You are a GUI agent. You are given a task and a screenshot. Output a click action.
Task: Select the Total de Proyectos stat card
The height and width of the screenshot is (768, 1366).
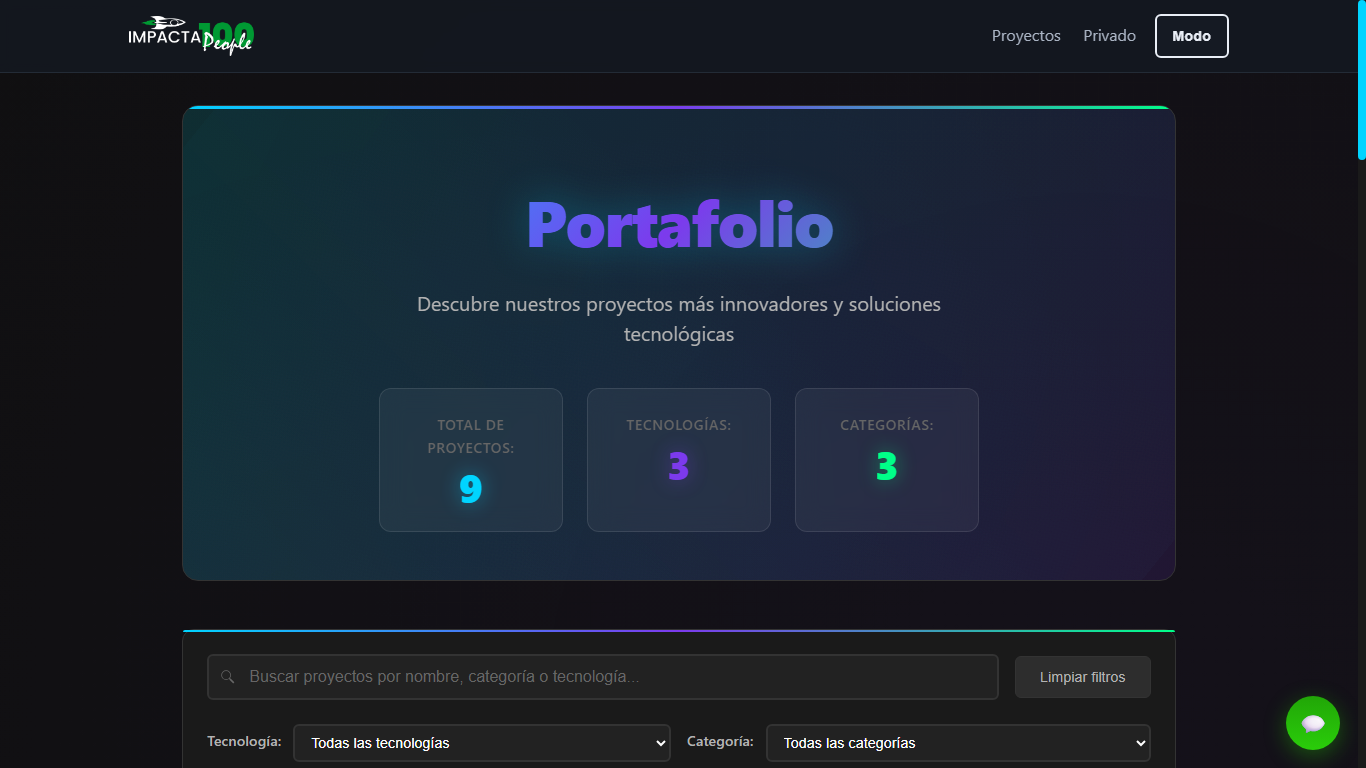coord(471,460)
